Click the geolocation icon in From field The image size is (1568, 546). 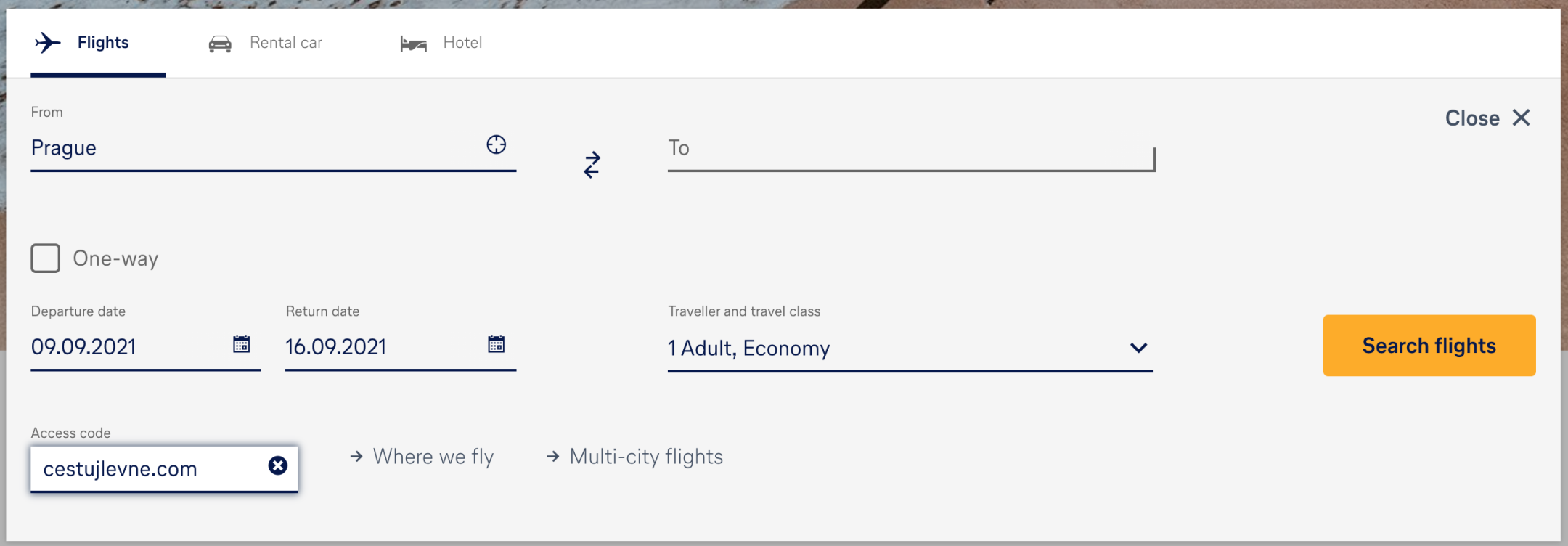coord(496,145)
